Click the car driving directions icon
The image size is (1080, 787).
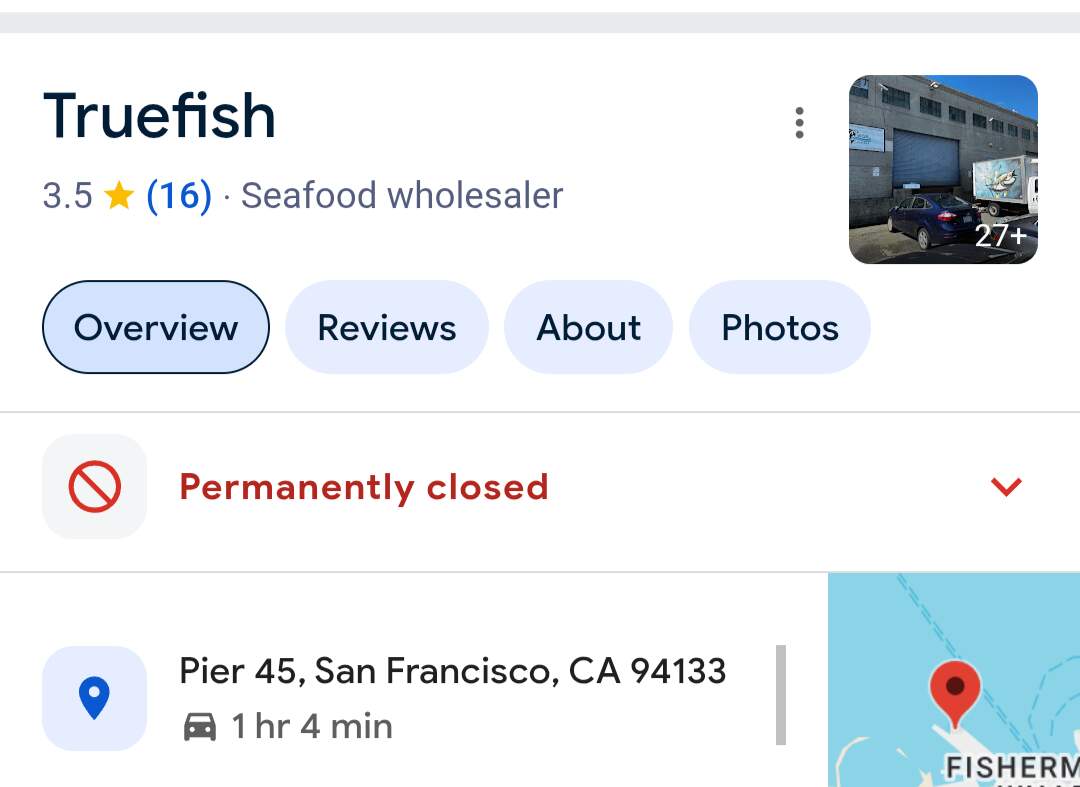(x=200, y=727)
